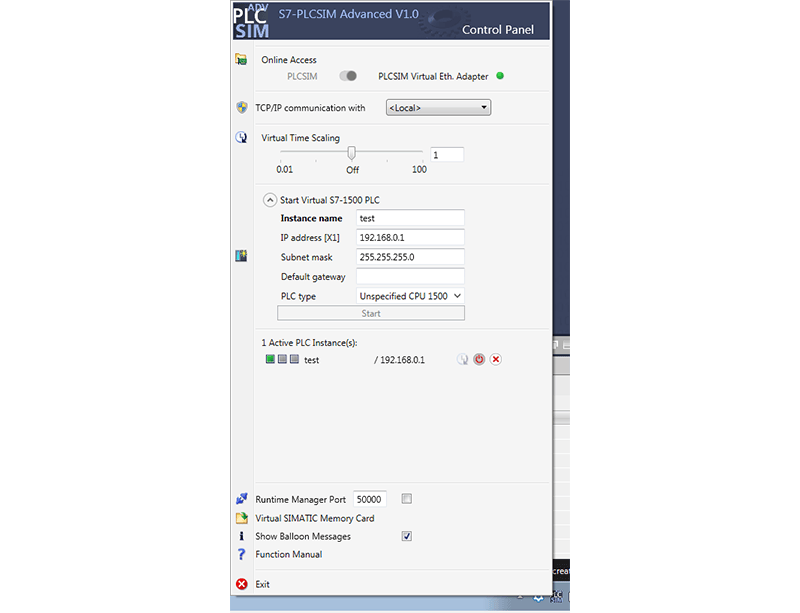The image size is (800, 613).
Task: Click the Subnet mask field
Action: (410, 257)
